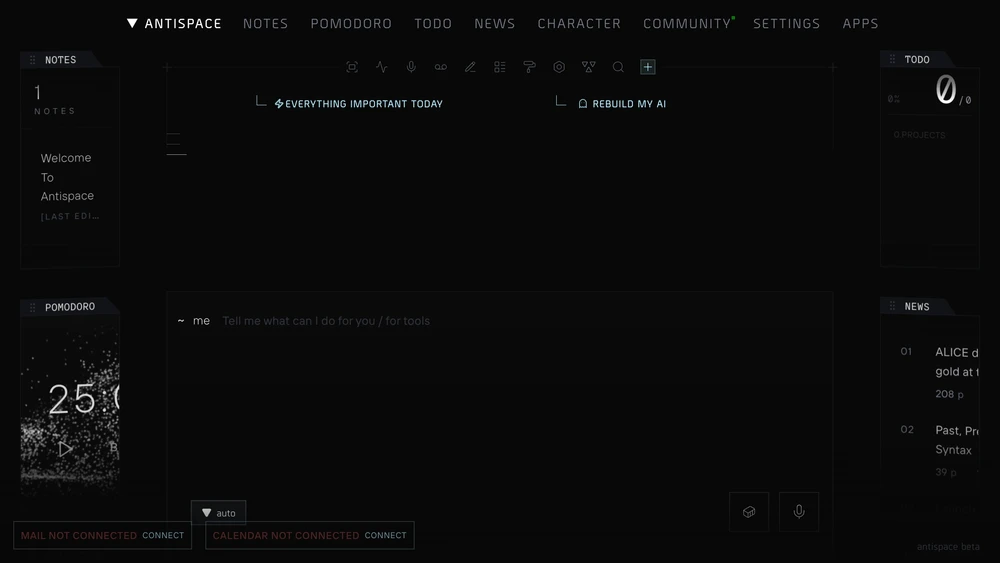Click the 25 minute Pomodoro timer display

point(84,400)
